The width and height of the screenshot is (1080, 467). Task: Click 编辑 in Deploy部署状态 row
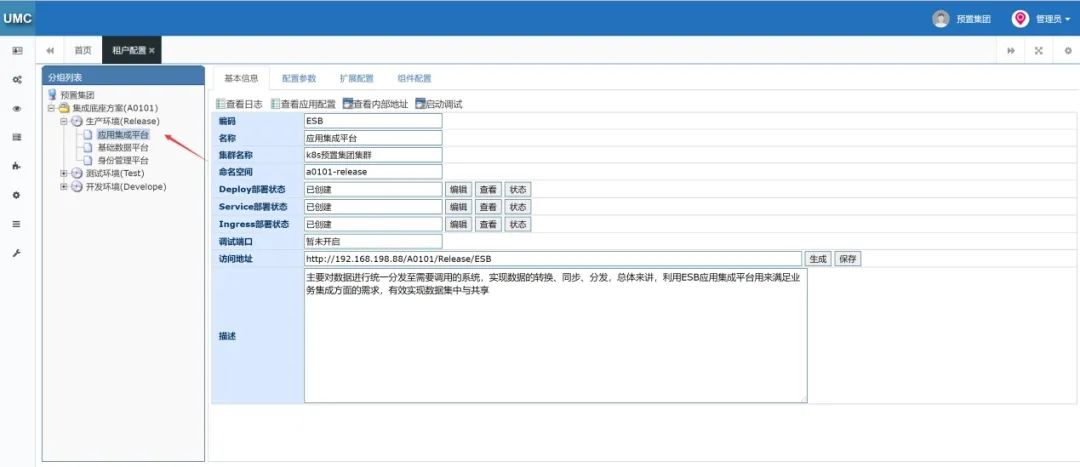pyautogui.click(x=458, y=189)
